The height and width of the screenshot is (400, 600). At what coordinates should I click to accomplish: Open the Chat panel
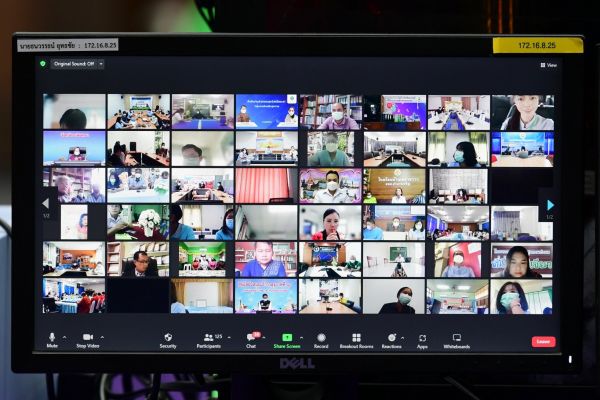[251, 338]
